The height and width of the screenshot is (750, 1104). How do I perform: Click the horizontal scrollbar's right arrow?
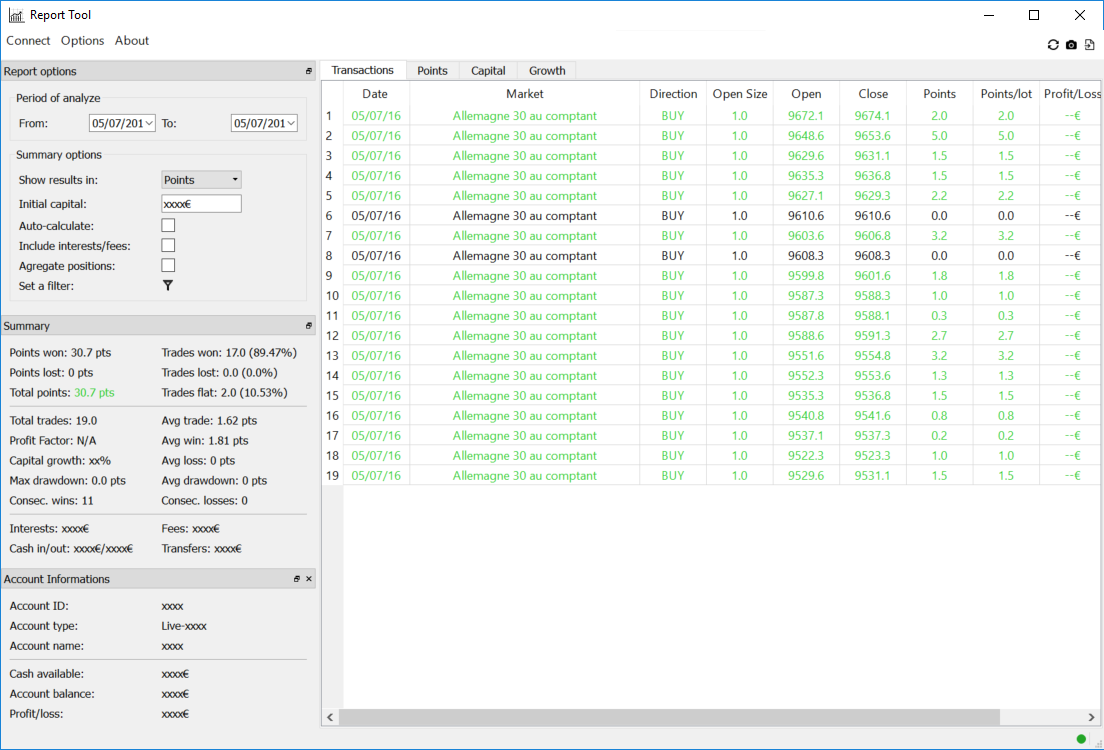1091,717
